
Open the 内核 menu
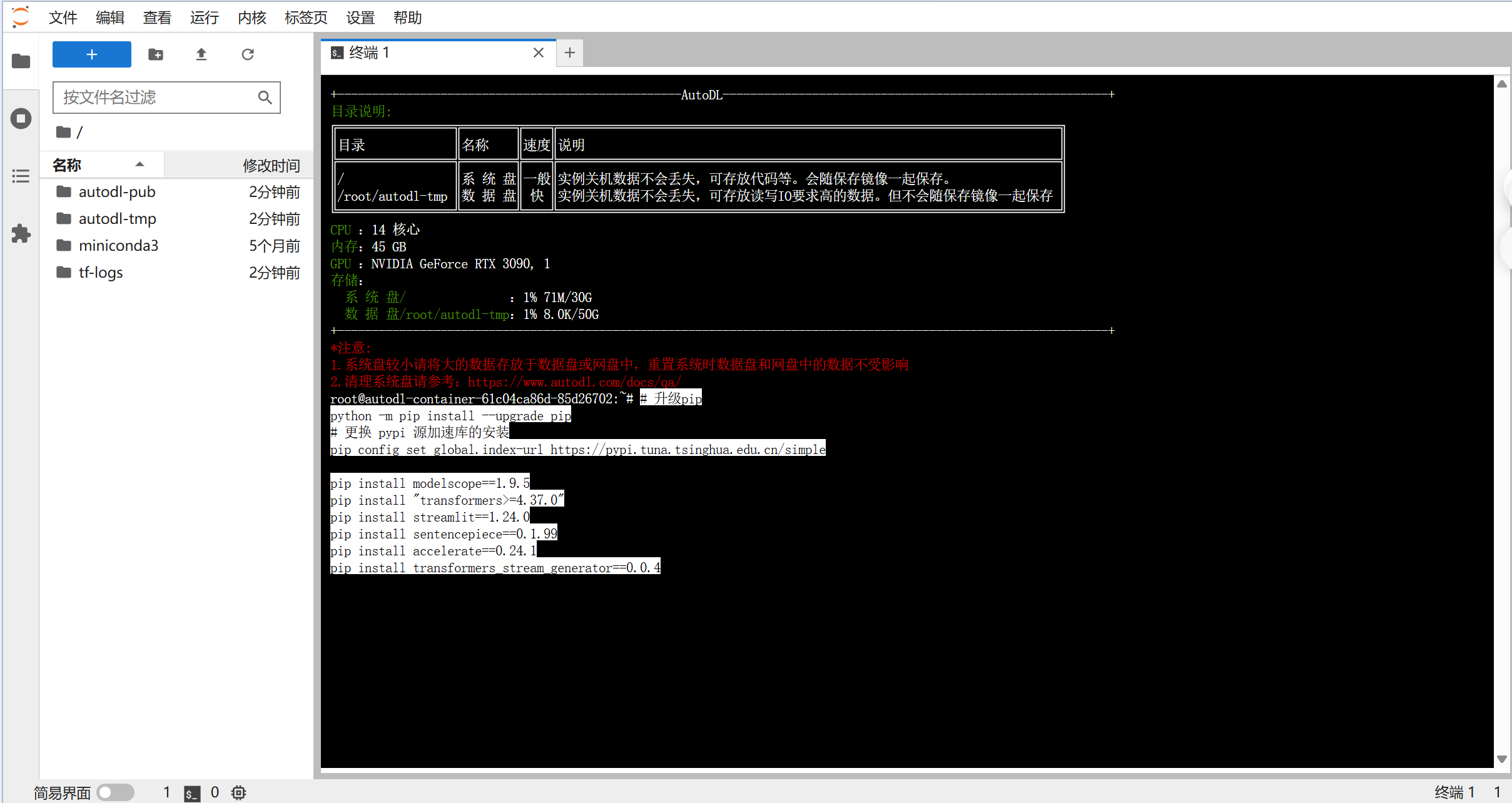pos(251,18)
